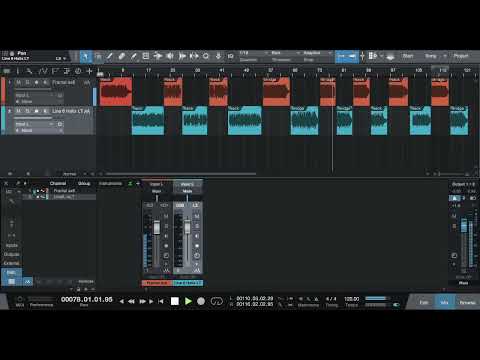Click the Stop button in transport
This screenshot has width=480, height=360.
tap(175, 301)
